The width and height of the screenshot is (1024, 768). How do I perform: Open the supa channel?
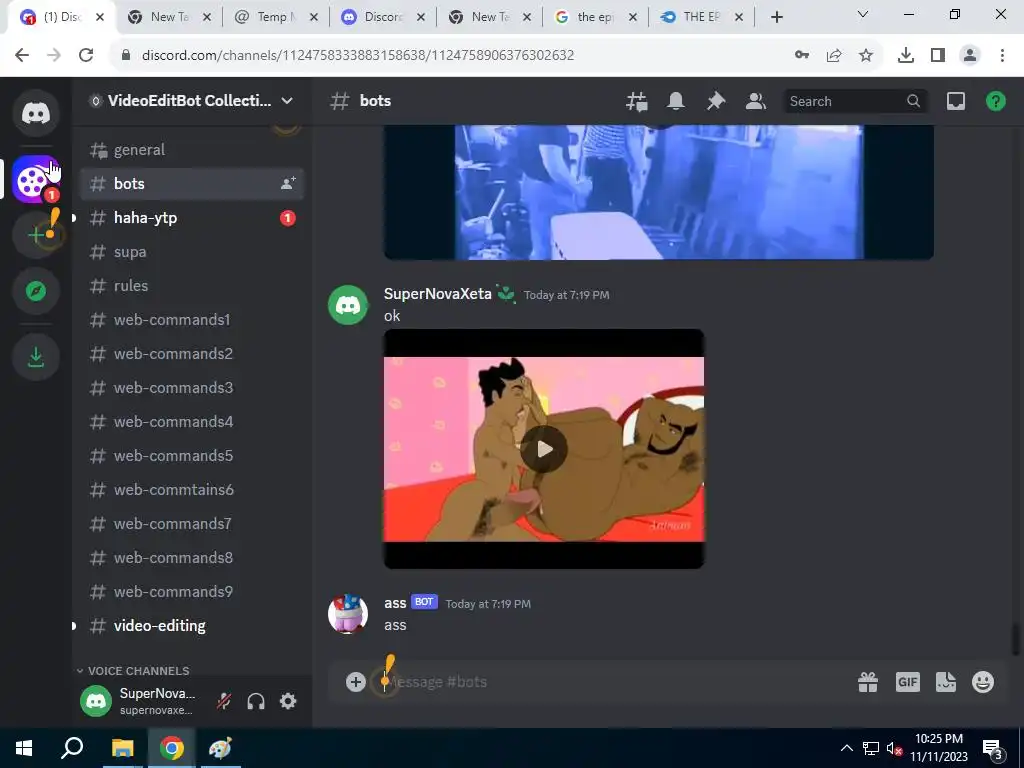pos(192,251)
